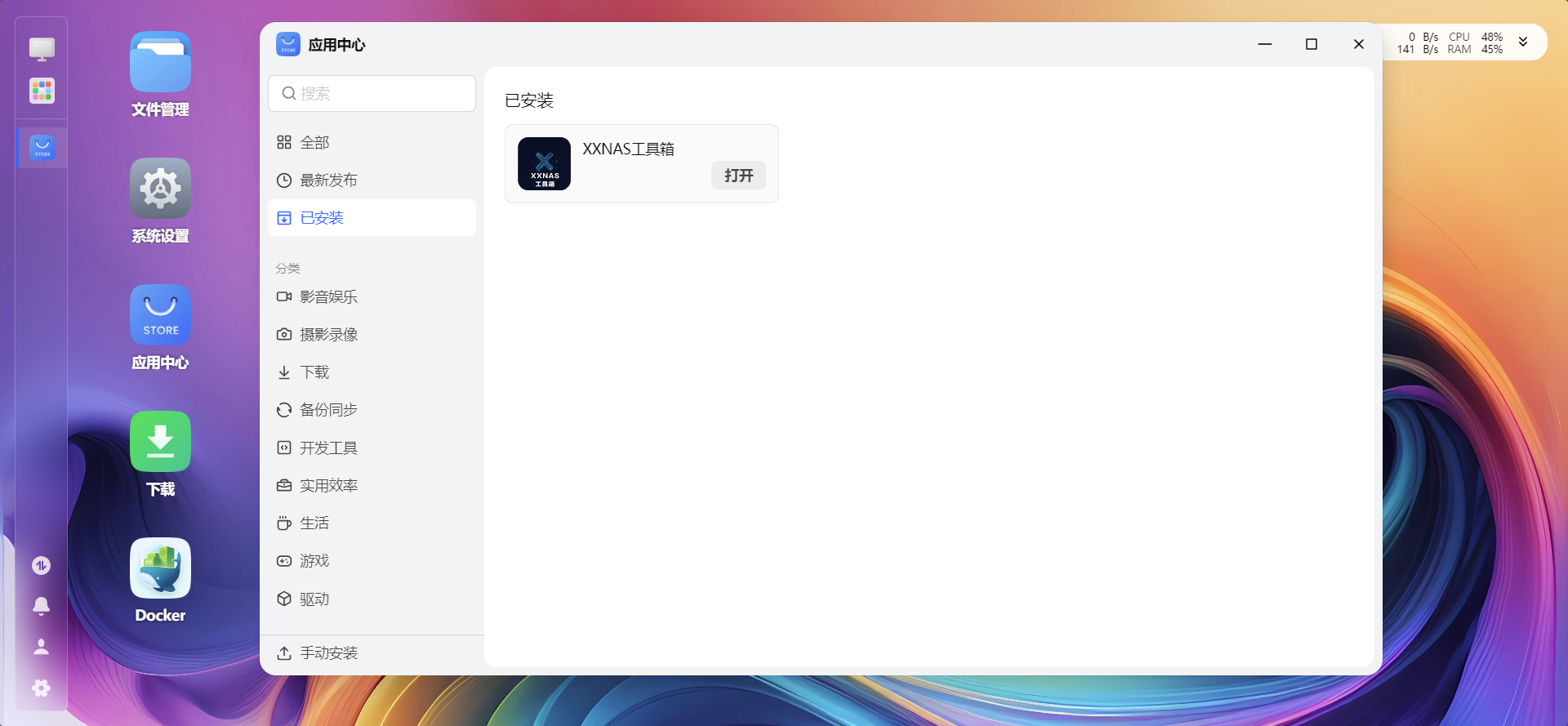Select 最新发布 in the sidebar
Image resolution: width=1568 pixels, height=726 pixels.
tap(328, 180)
